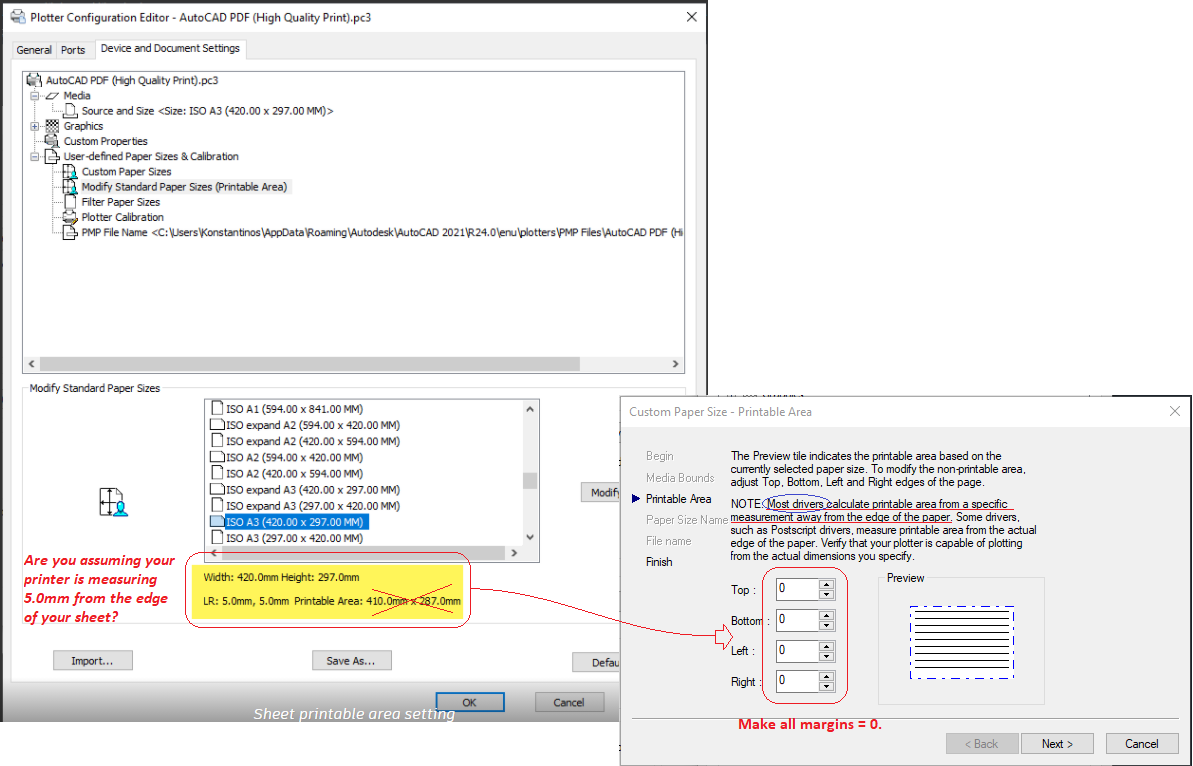Open the General tab
Screen dimensions: 1193x766
click(x=33, y=48)
